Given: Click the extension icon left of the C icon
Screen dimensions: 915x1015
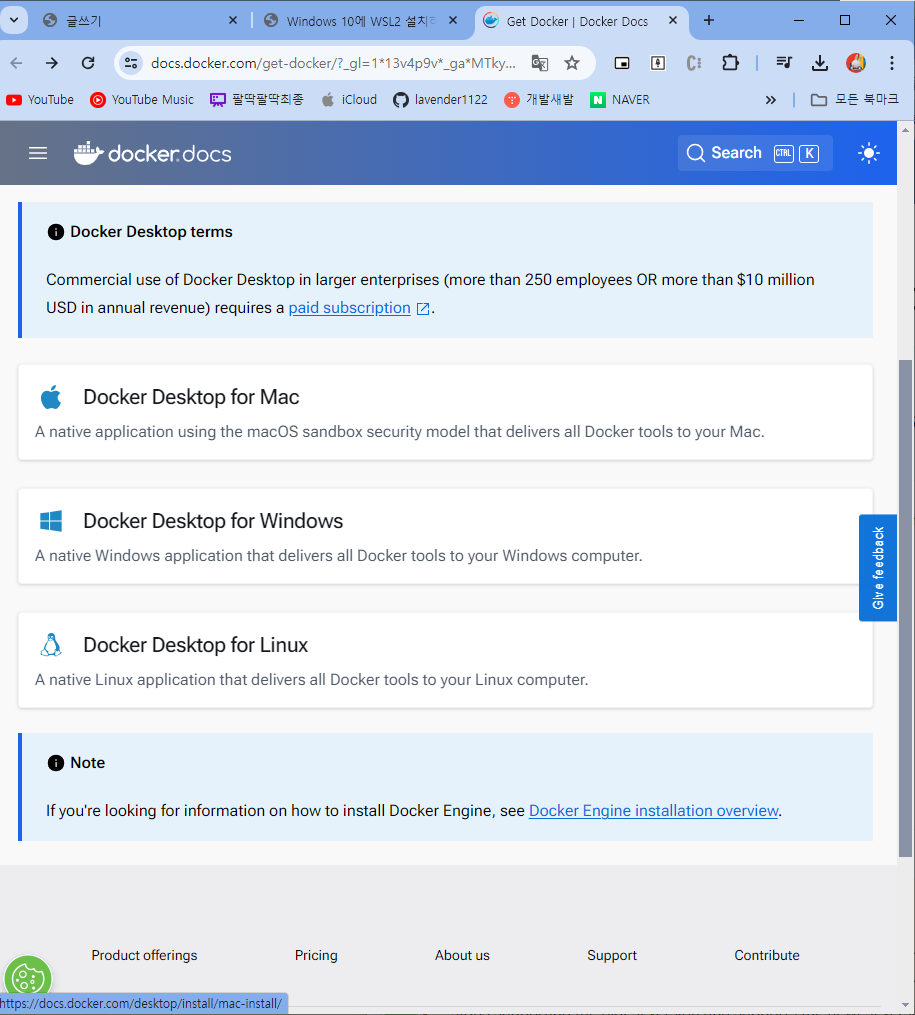Looking at the screenshot, I should 657,63.
